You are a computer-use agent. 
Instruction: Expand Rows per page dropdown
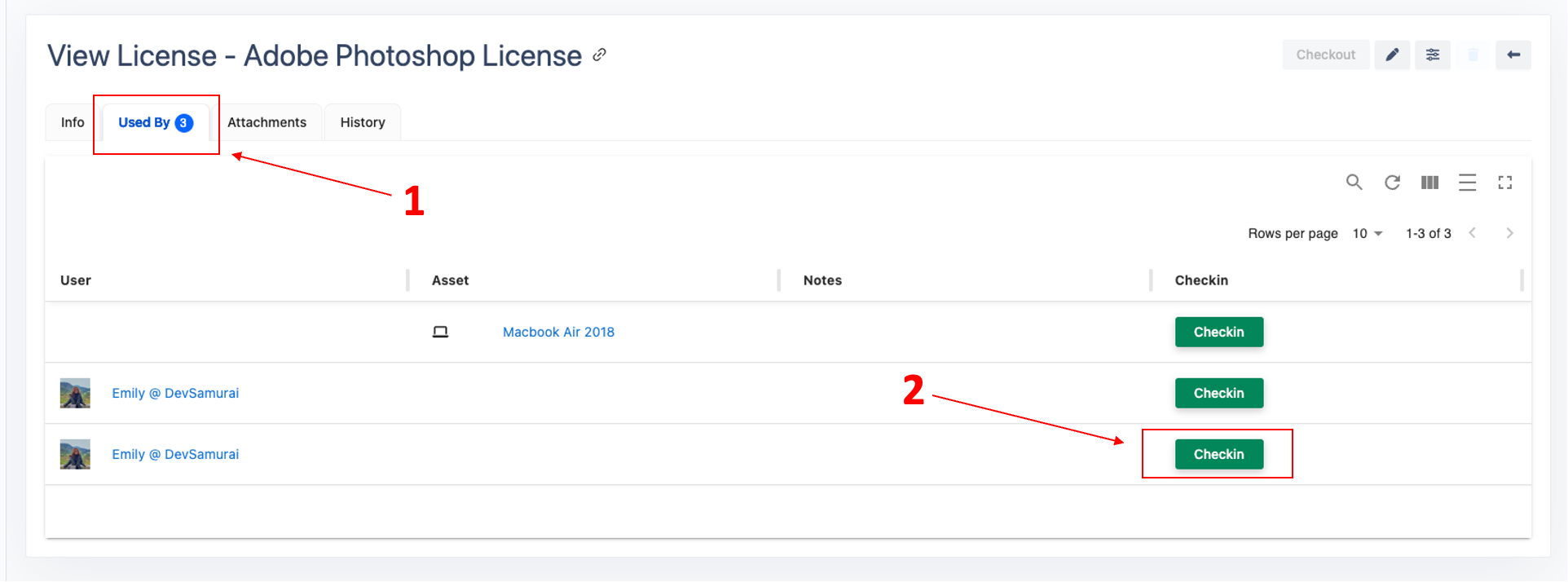pyautogui.click(x=1368, y=233)
